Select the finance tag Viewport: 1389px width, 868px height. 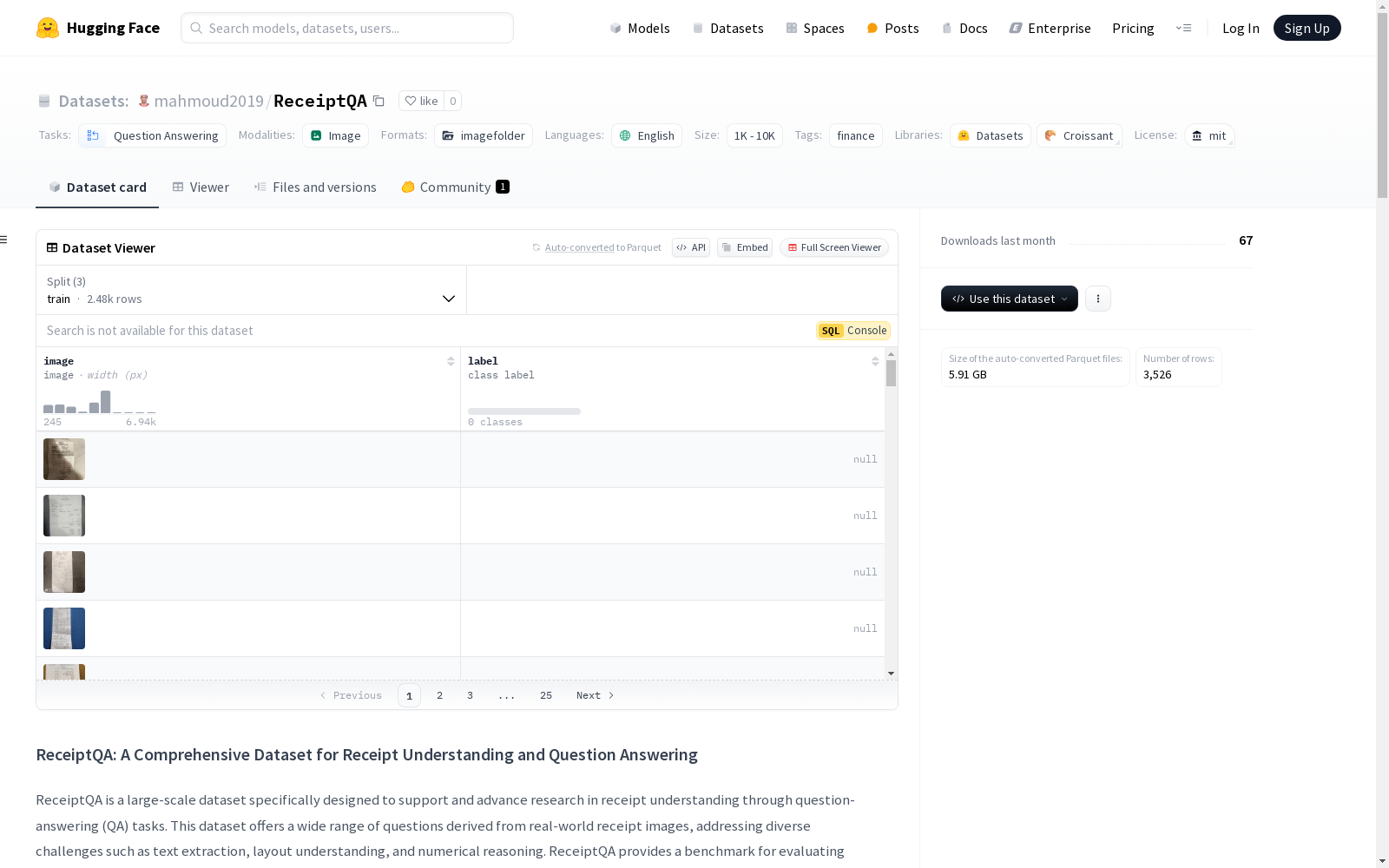click(856, 135)
